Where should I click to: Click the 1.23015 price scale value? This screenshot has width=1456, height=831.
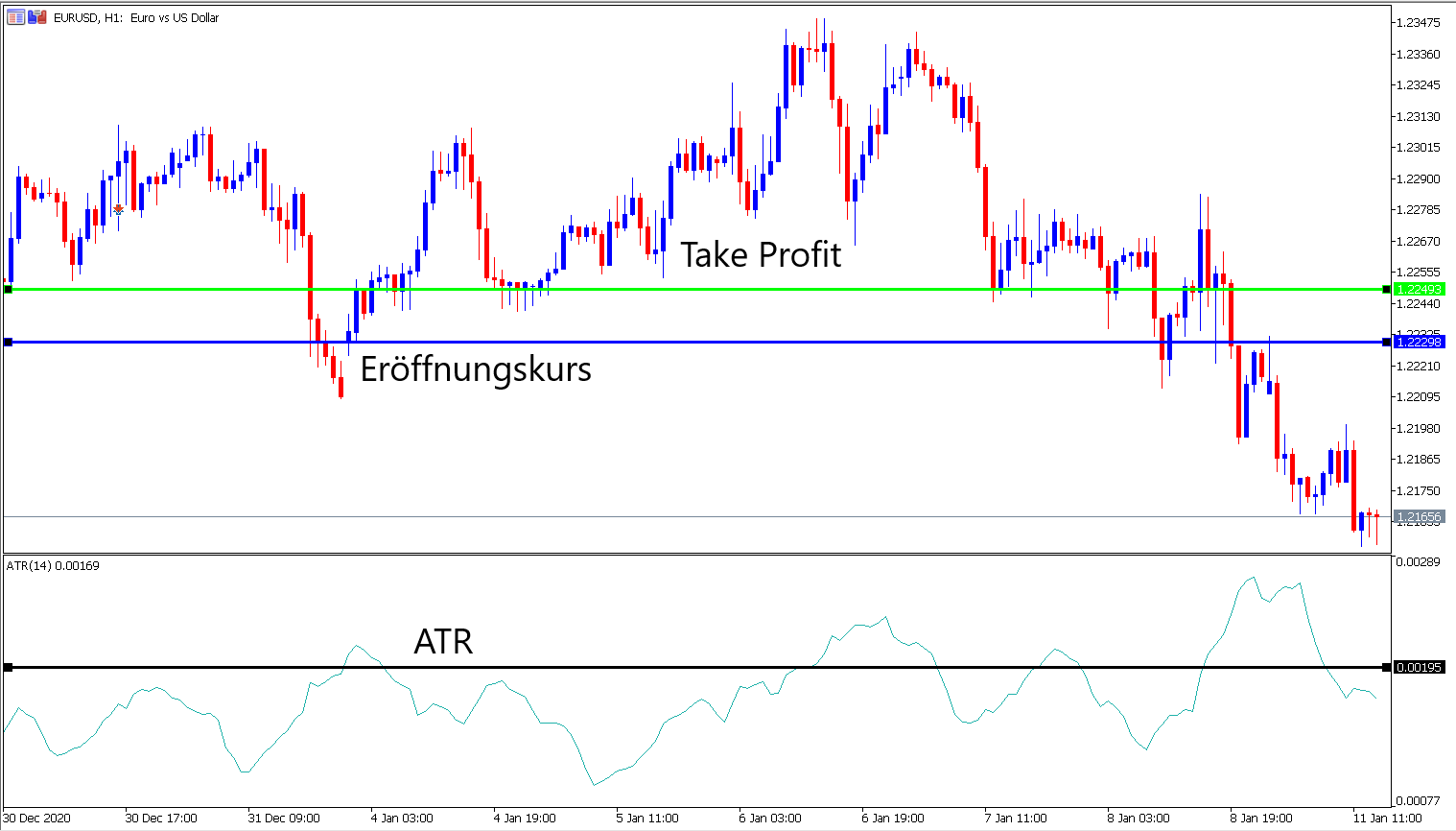[x=1419, y=147]
